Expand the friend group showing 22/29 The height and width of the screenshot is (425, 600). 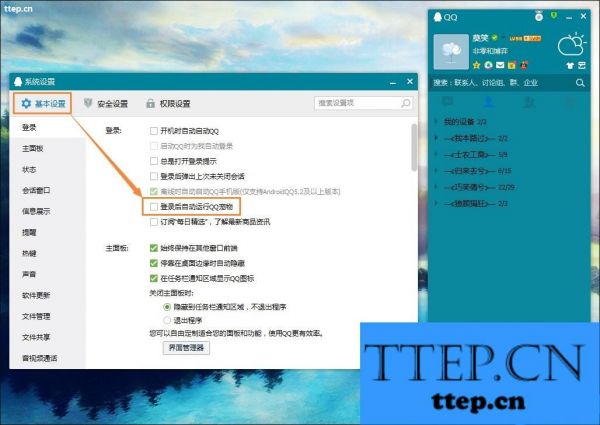[x=436, y=187]
